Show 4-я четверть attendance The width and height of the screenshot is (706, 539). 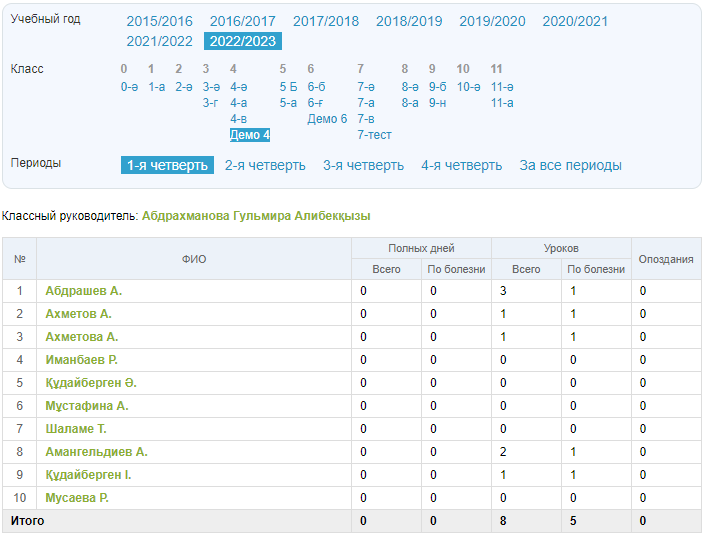pyautogui.click(x=461, y=165)
